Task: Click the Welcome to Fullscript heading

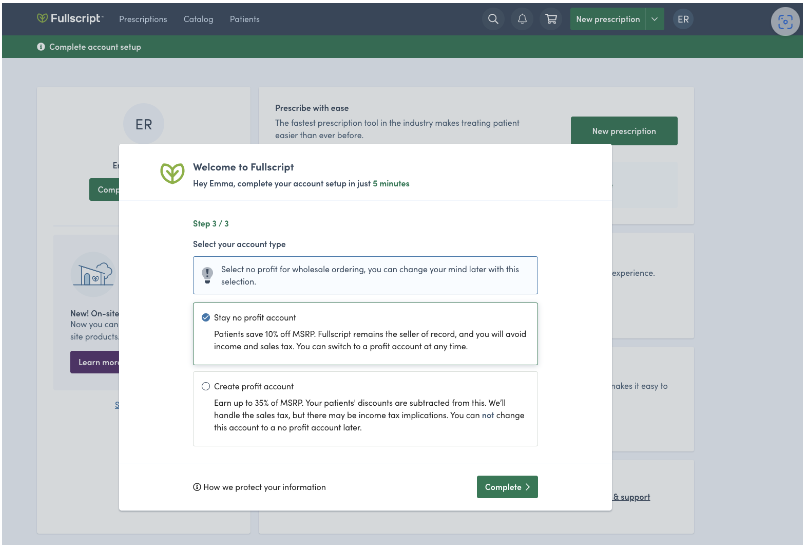Action: pos(243,167)
